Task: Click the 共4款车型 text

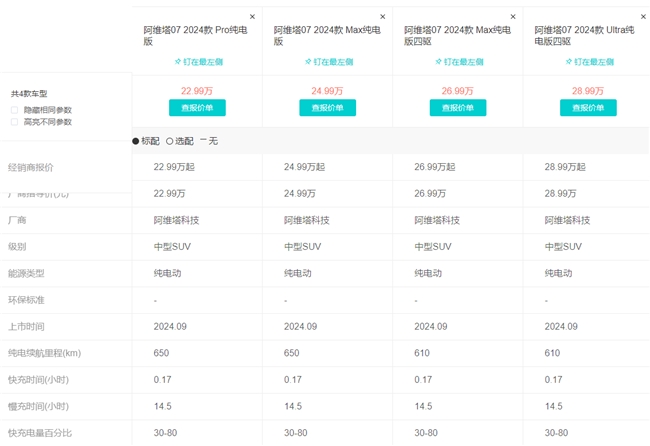Action: (x=29, y=94)
